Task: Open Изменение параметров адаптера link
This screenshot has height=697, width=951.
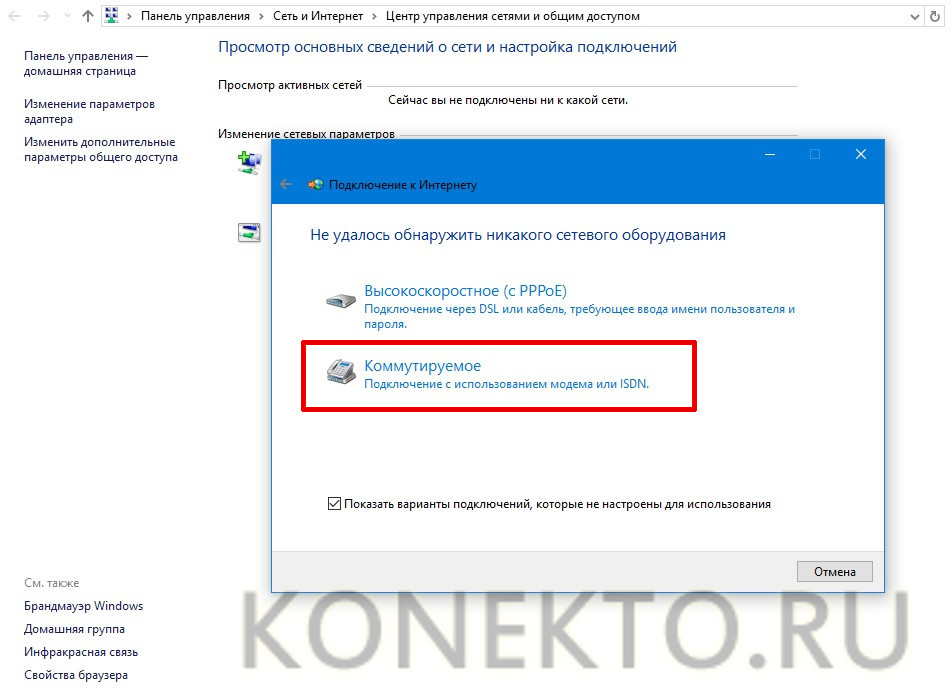Action: pyautogui.click(x=89, y=112)
